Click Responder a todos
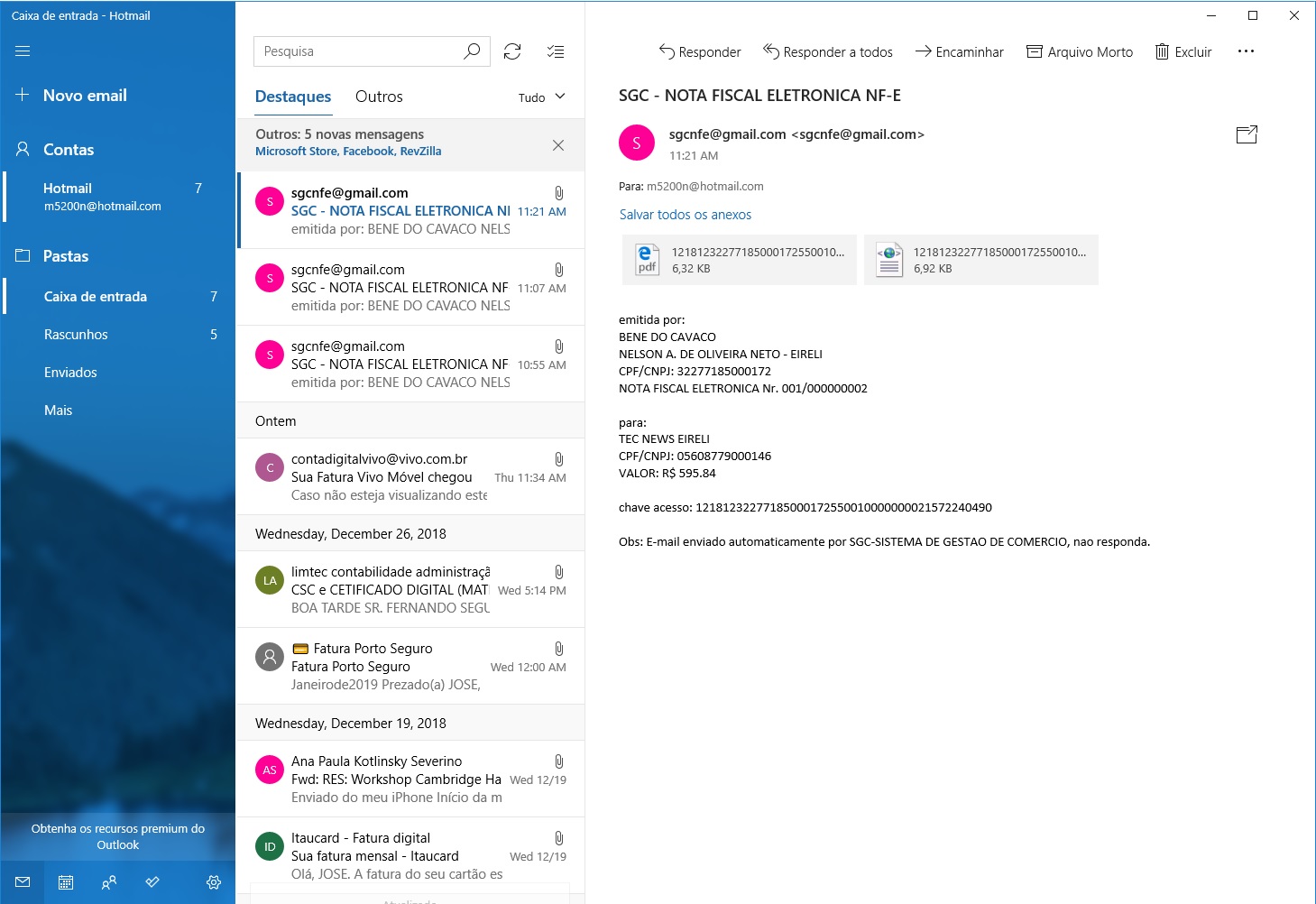Viewport: 1316px width, 904px height. 828,52
